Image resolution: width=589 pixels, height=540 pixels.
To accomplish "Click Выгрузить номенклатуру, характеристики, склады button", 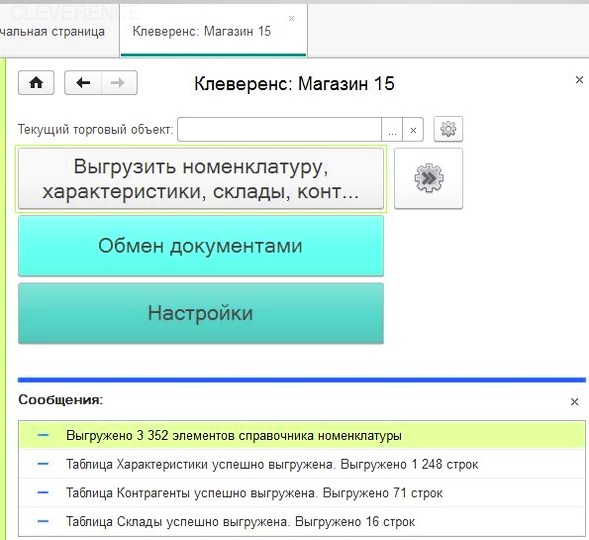I will [201, 179].
